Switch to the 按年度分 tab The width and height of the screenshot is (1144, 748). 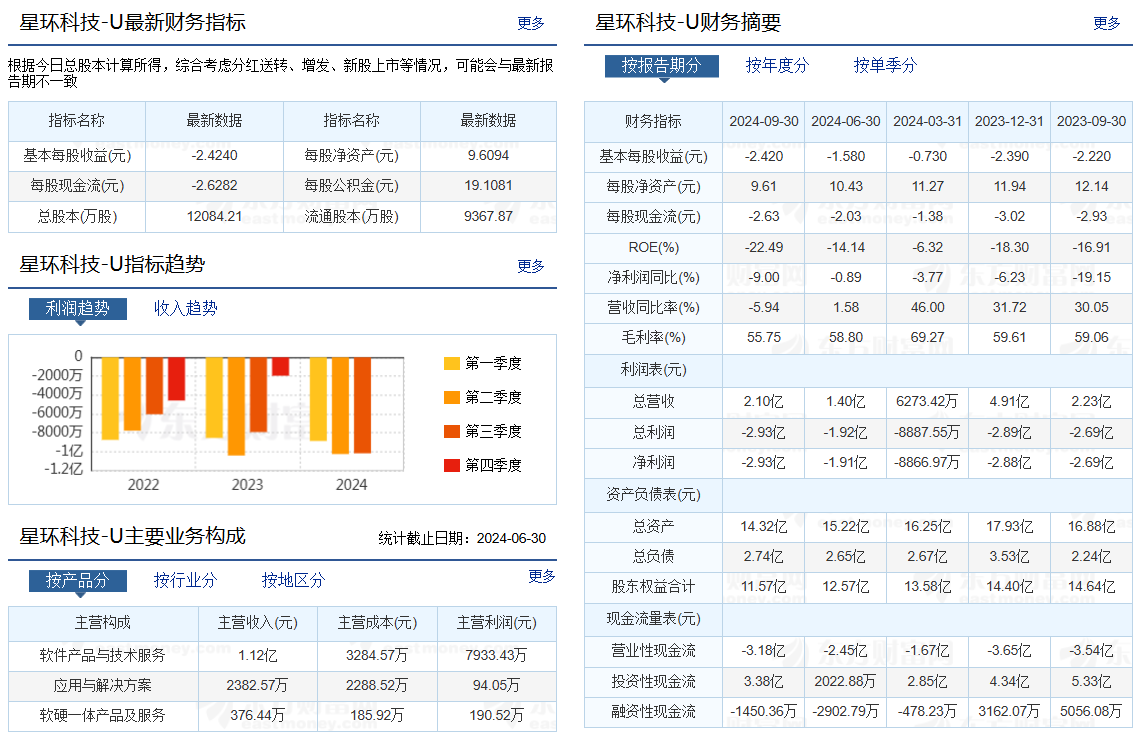tap(777, 66)
